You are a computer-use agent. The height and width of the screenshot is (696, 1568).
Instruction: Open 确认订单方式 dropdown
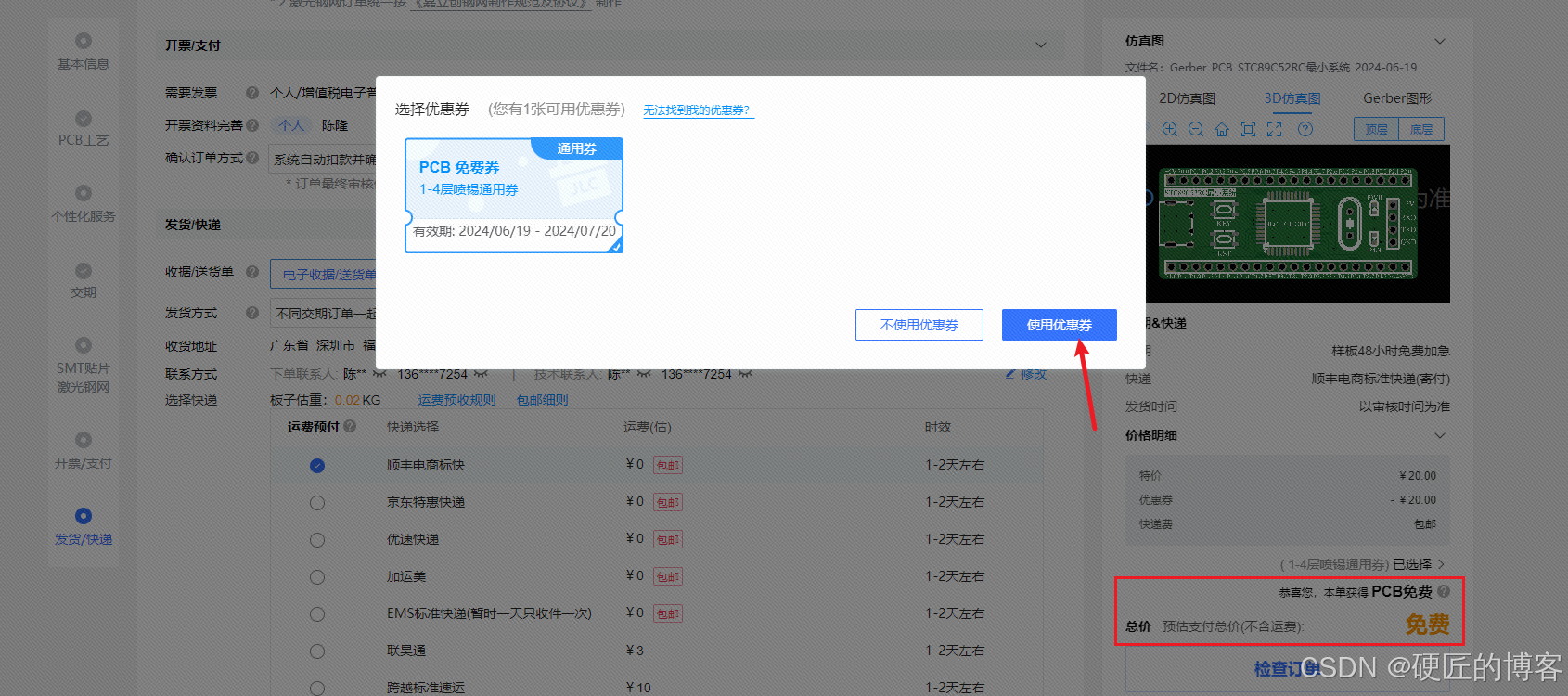324,160
